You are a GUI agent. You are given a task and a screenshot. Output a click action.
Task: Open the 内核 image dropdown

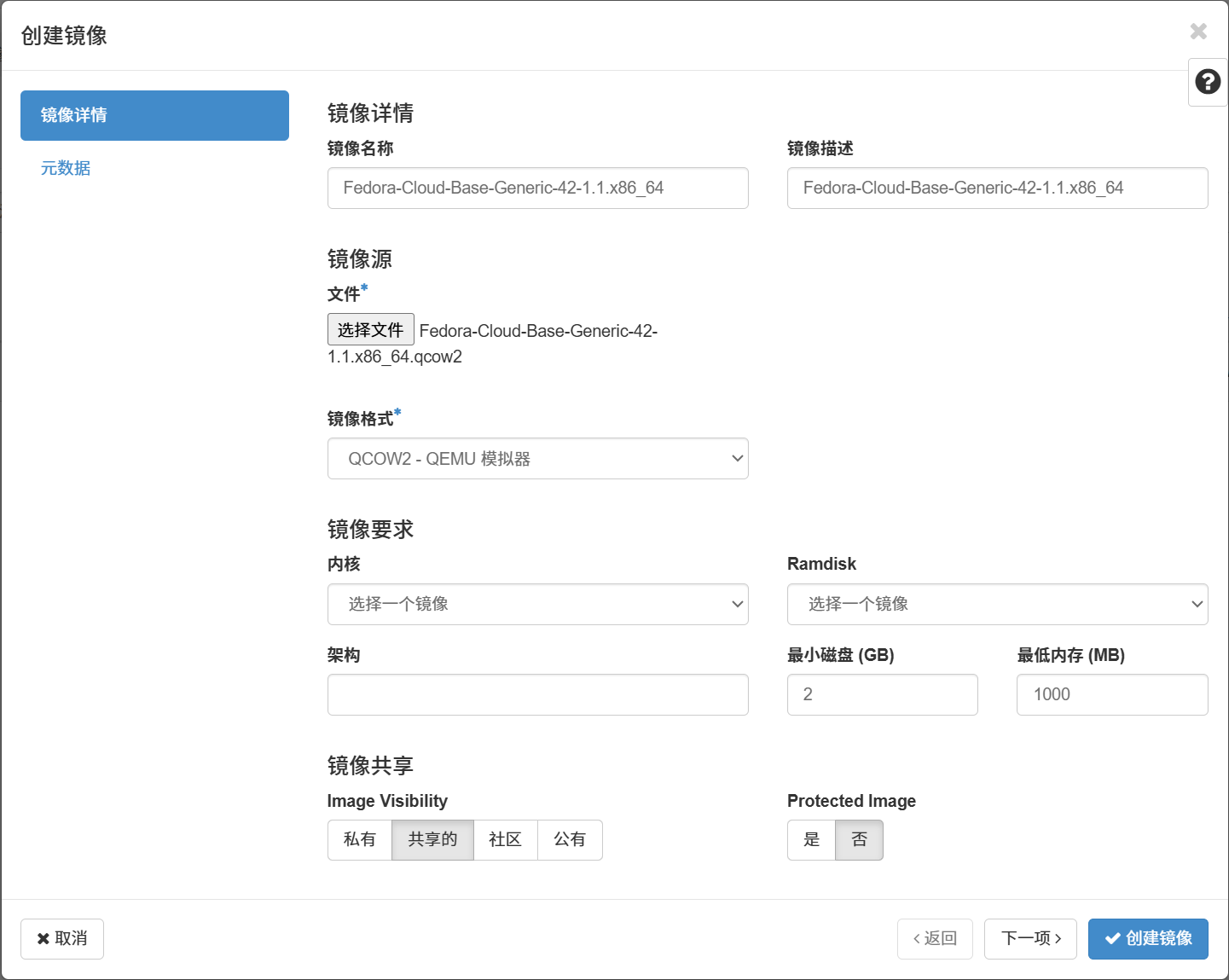pyautogui.click(x=537, y=604)
